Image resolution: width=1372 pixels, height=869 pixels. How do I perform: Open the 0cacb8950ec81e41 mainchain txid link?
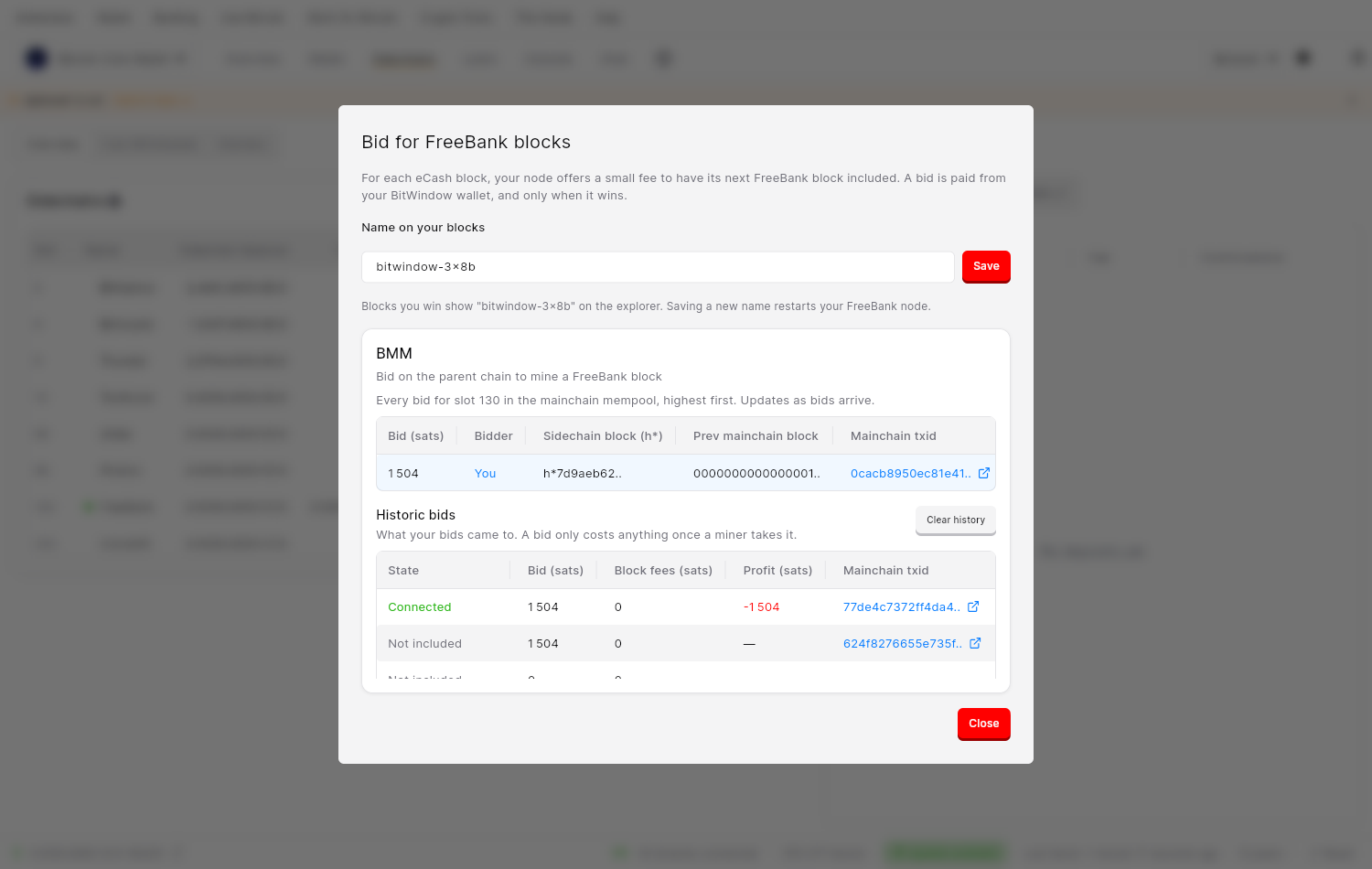[910, 473]
